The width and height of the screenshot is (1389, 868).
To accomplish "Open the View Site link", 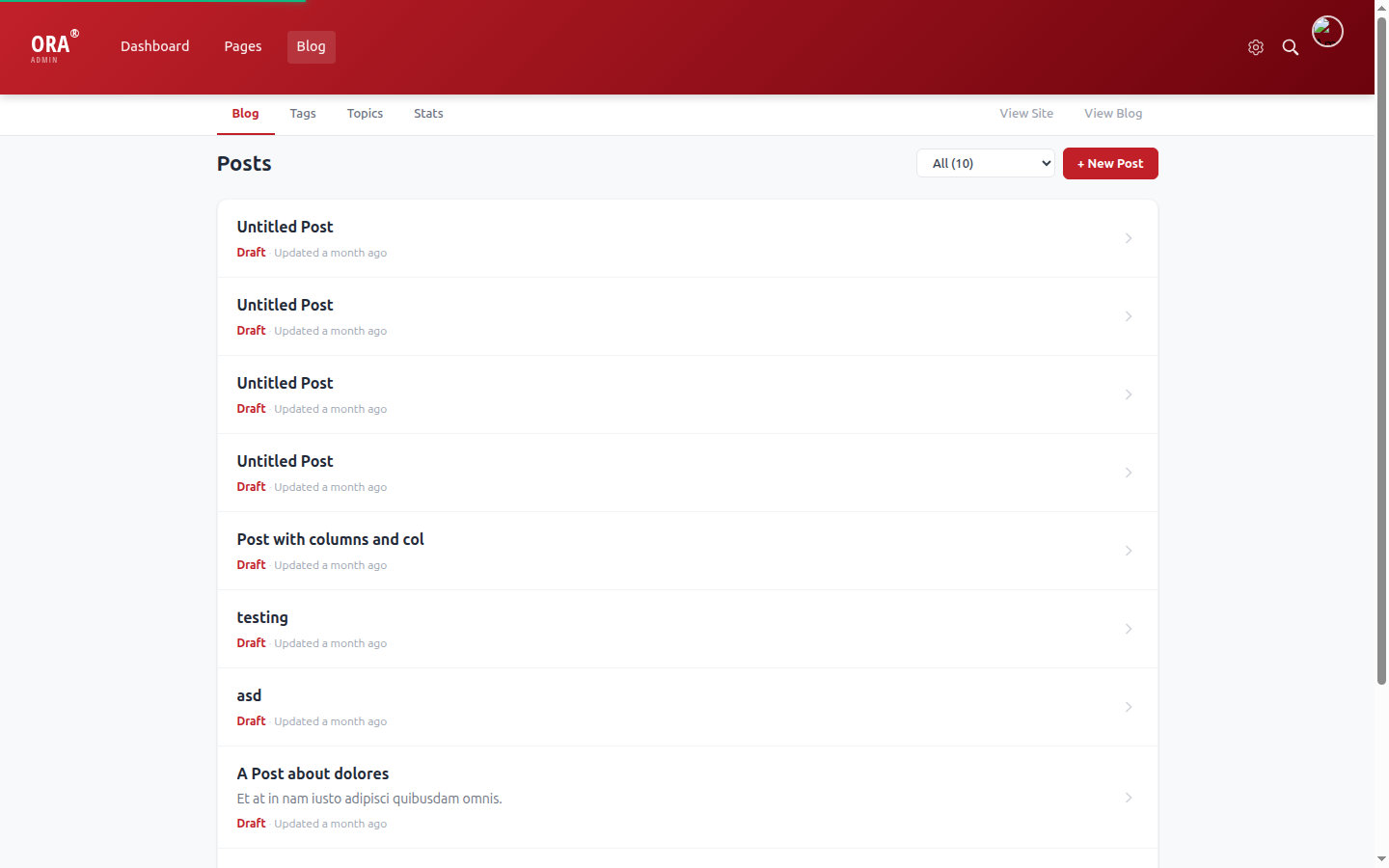I will point(1026,113).
